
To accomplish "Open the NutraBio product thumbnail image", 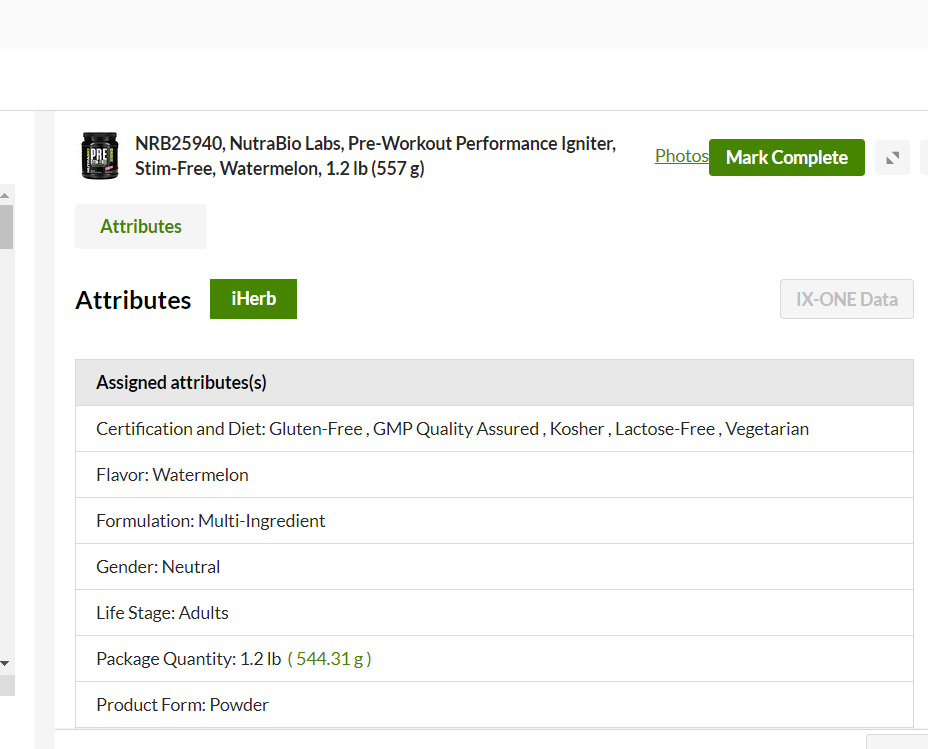I will point(99,156).
